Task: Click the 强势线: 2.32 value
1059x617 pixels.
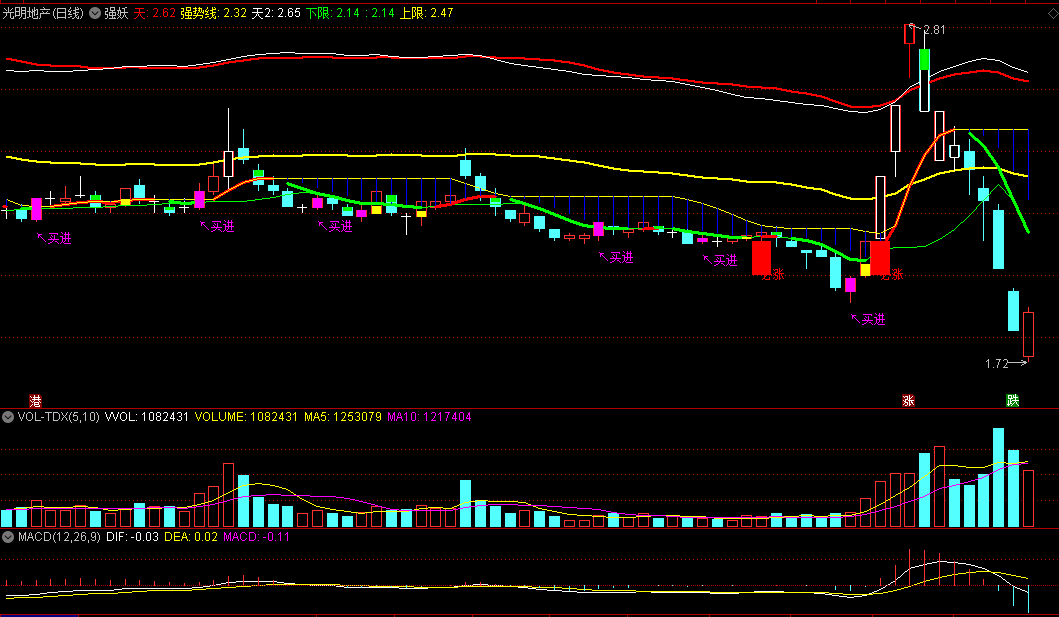Action: pos(213,13)
